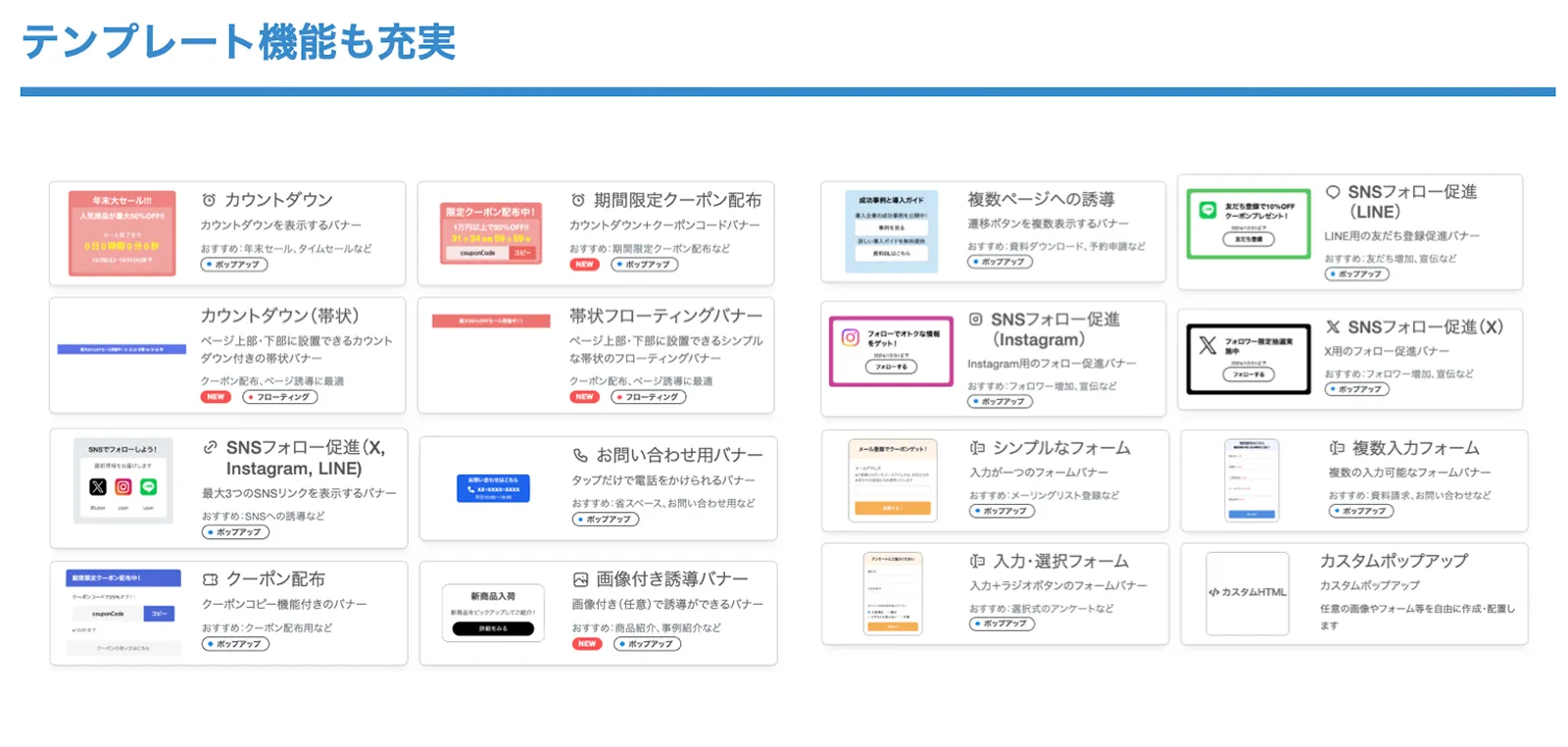
Task: Open the カスタムHTML preview thumbnail
Action: pyautogui.click(x=1247, y=592)
